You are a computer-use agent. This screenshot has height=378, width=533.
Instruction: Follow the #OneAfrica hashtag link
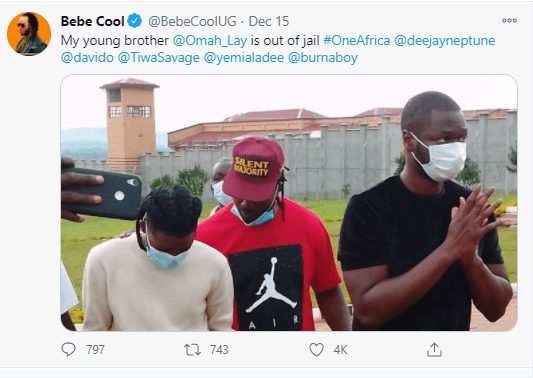[357, 40]
